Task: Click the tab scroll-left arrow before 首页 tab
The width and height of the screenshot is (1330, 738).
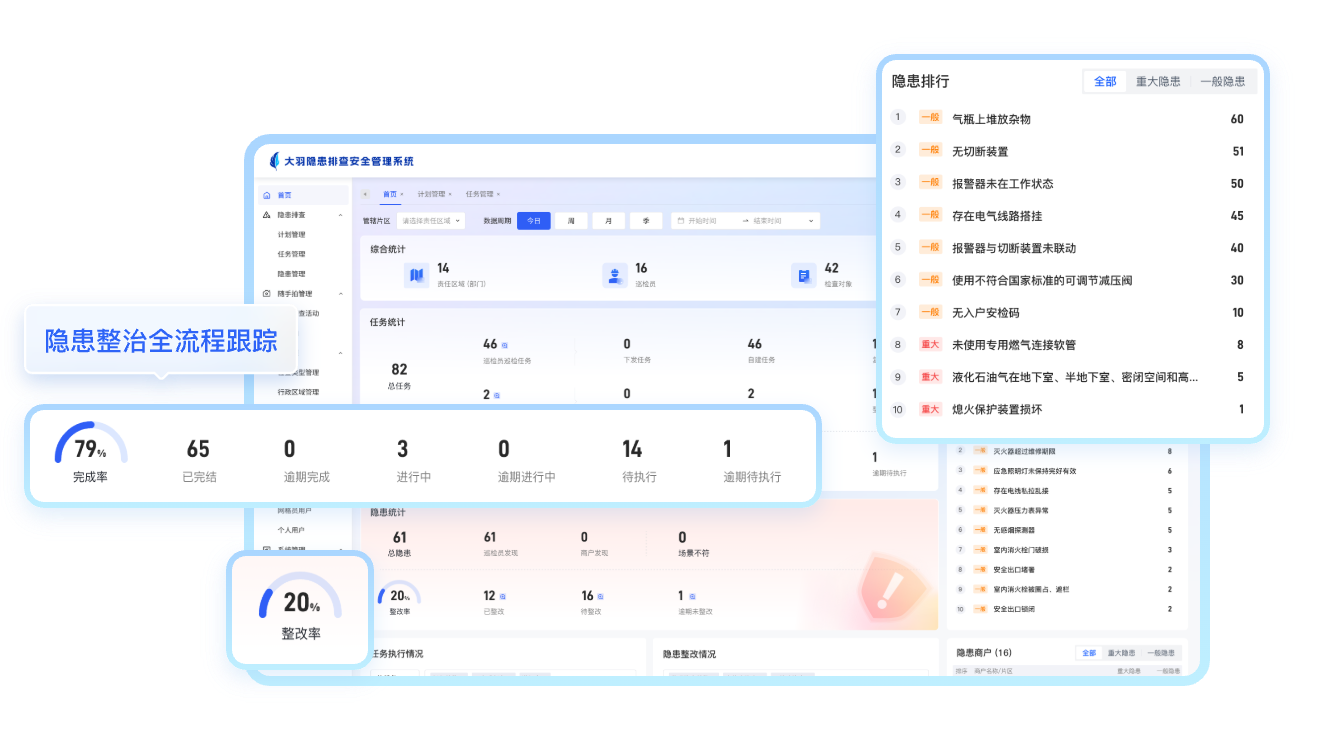Action: [x=365, y=194]
